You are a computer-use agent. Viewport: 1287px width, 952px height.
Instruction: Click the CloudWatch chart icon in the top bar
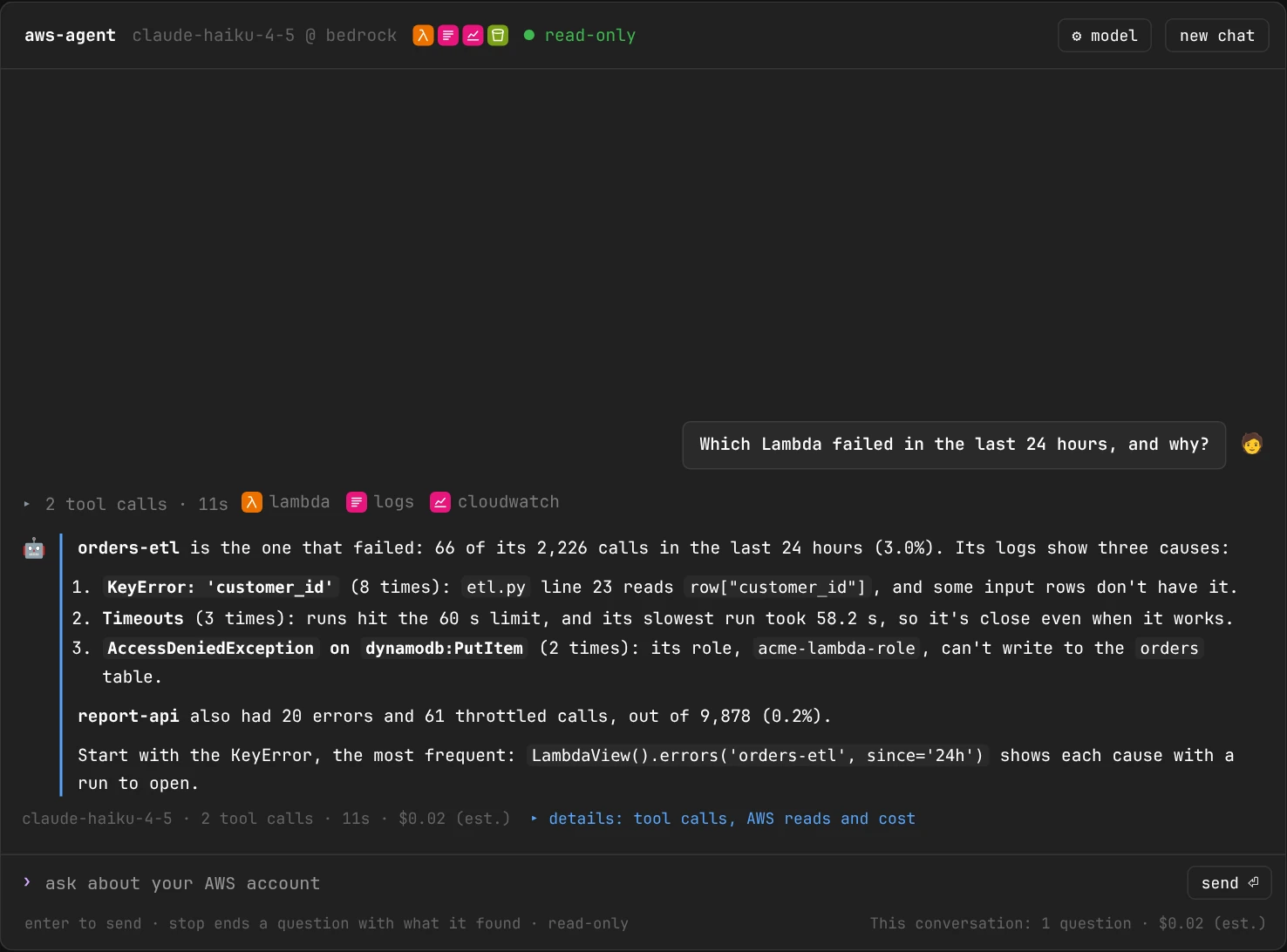(x=473, y=36)
